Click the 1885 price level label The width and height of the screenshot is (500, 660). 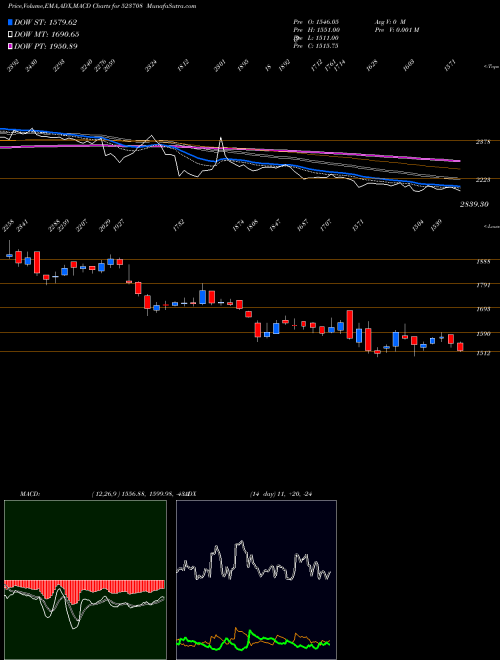click(483, 262)
